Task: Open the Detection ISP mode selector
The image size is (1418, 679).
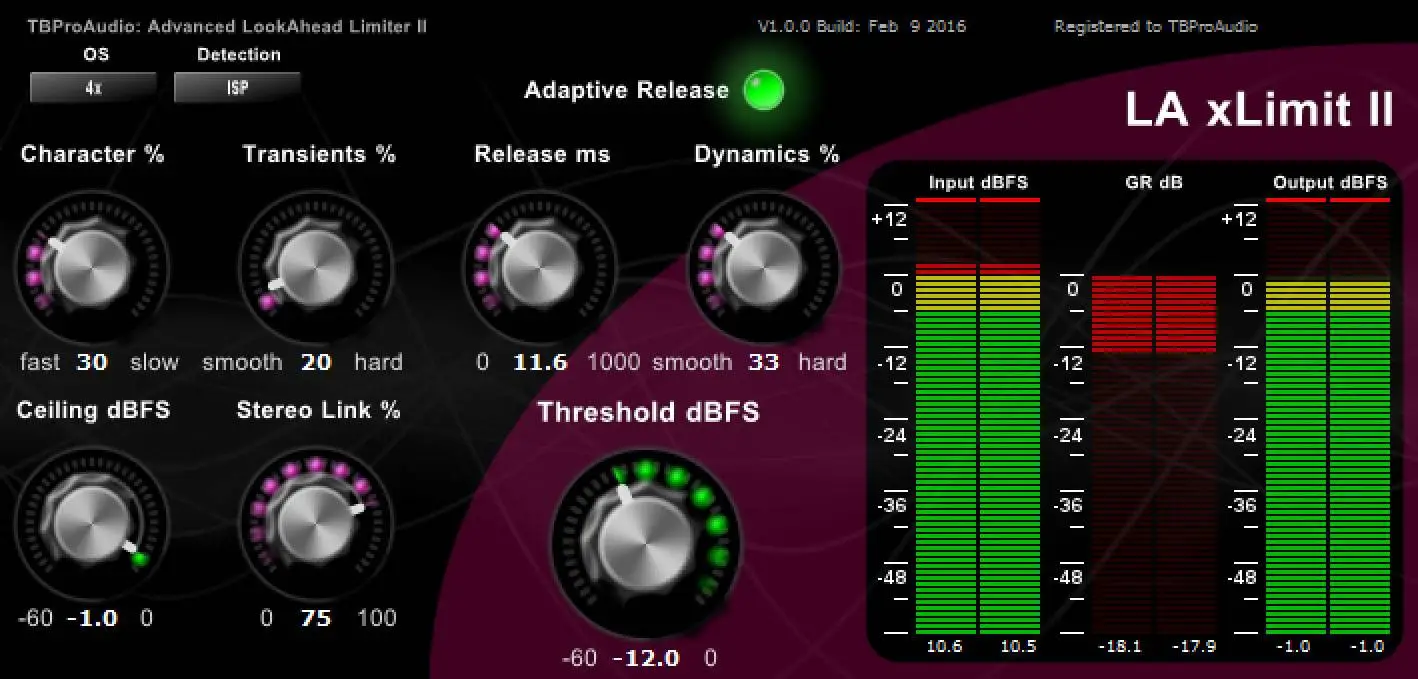Action: [237, 88]
